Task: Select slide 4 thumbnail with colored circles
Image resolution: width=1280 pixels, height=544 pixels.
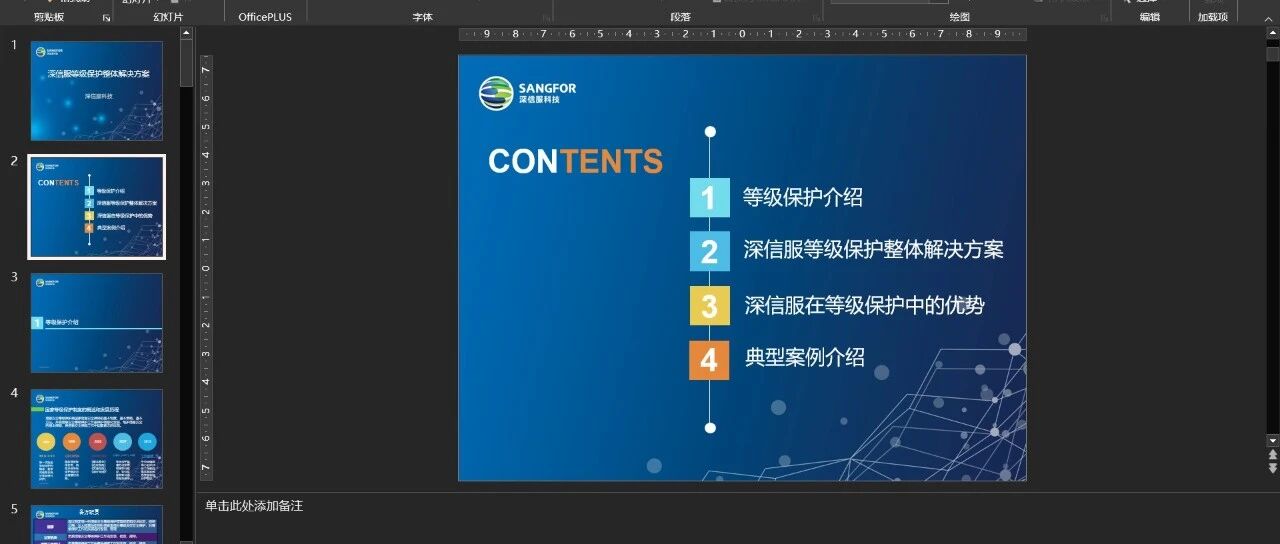Action: click(x=97, y=439)
